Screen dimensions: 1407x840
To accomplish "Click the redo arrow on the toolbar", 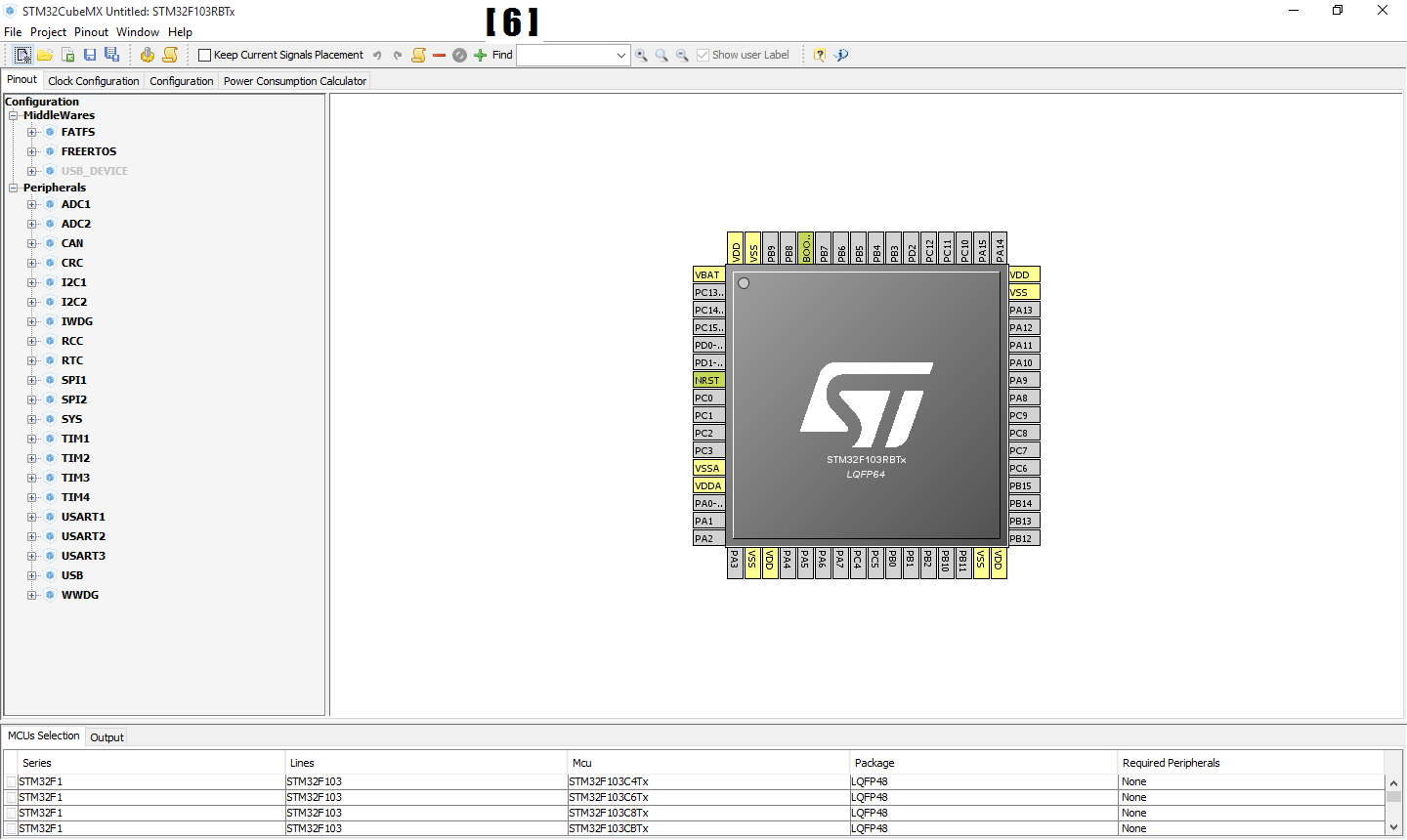I will click(x=397, y=55).
